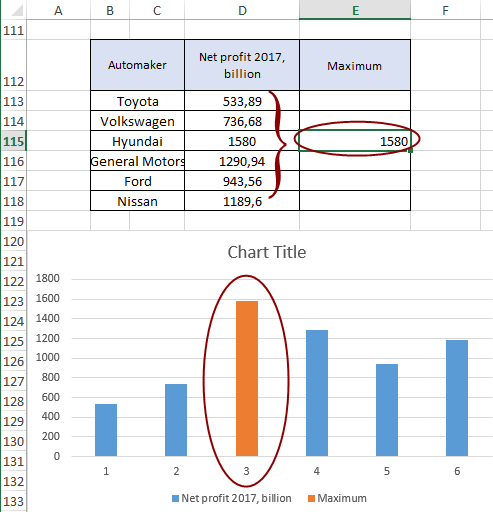
Task: Click the select-all corner triangle
Action: (x=16, y=10)
